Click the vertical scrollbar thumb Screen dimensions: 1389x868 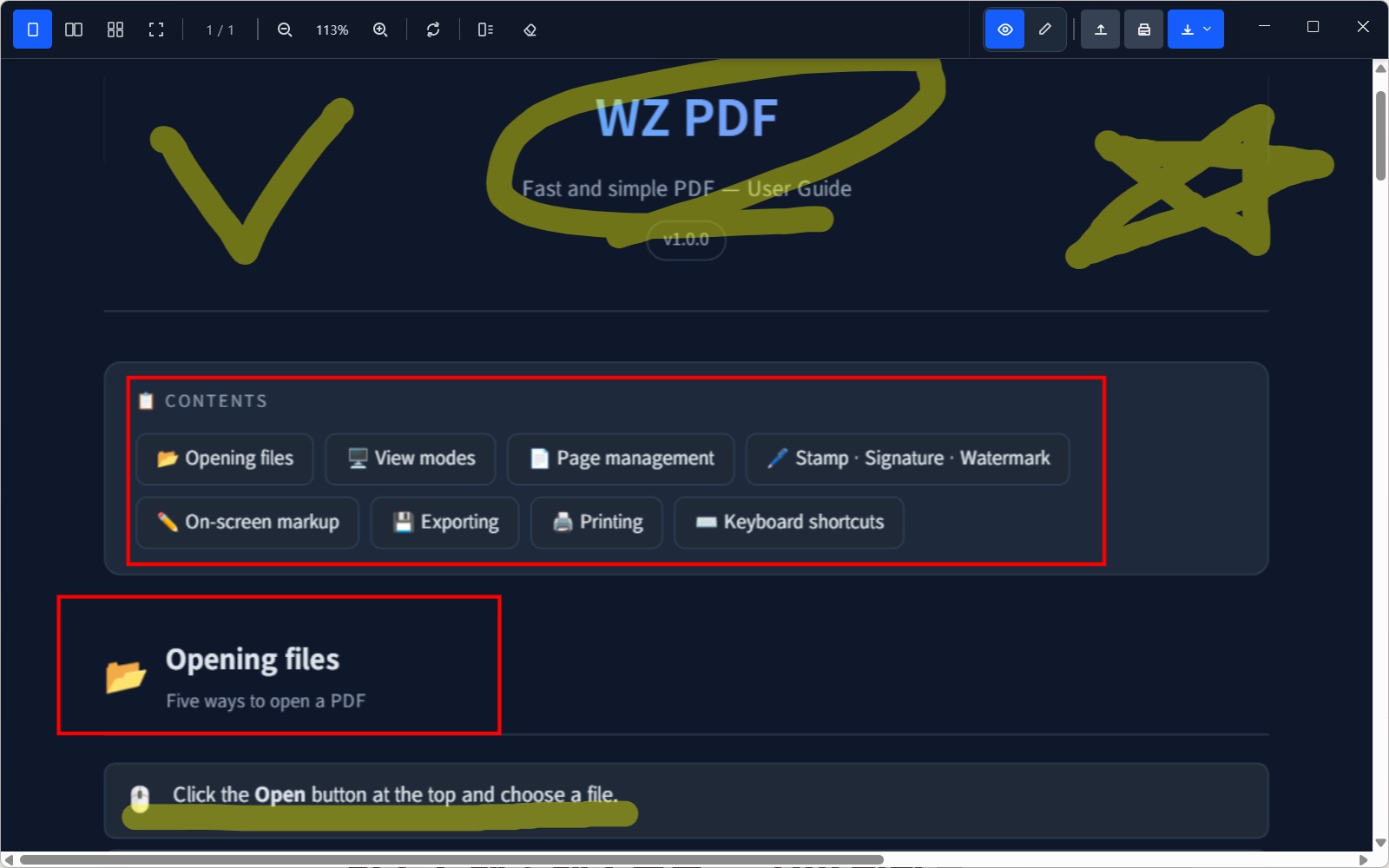point(1380,135)
